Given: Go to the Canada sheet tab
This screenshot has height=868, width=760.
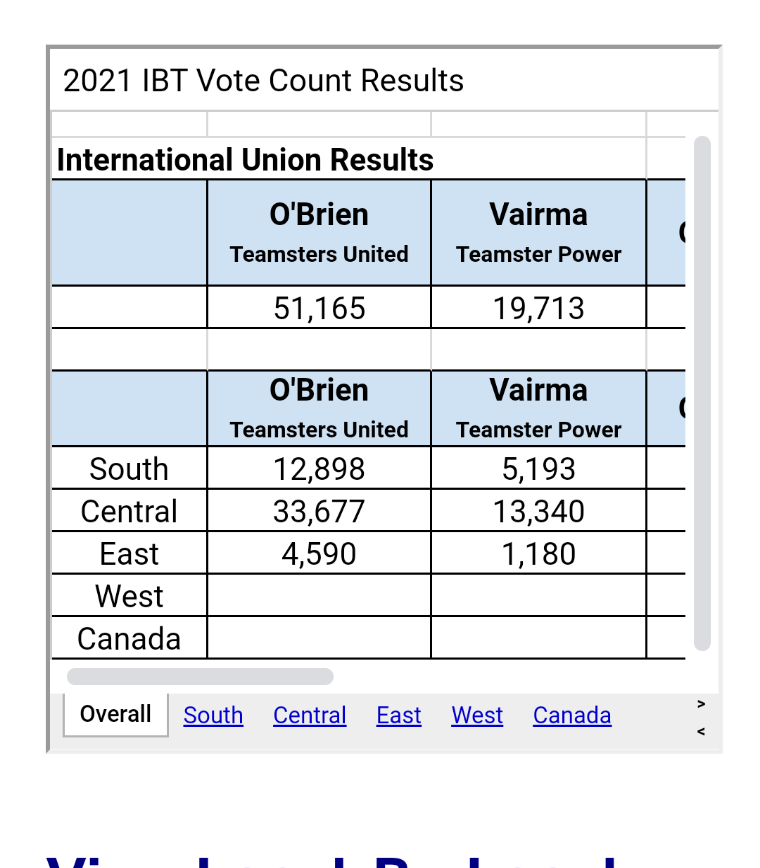Looking at the screenshot, I should (572, 715).
